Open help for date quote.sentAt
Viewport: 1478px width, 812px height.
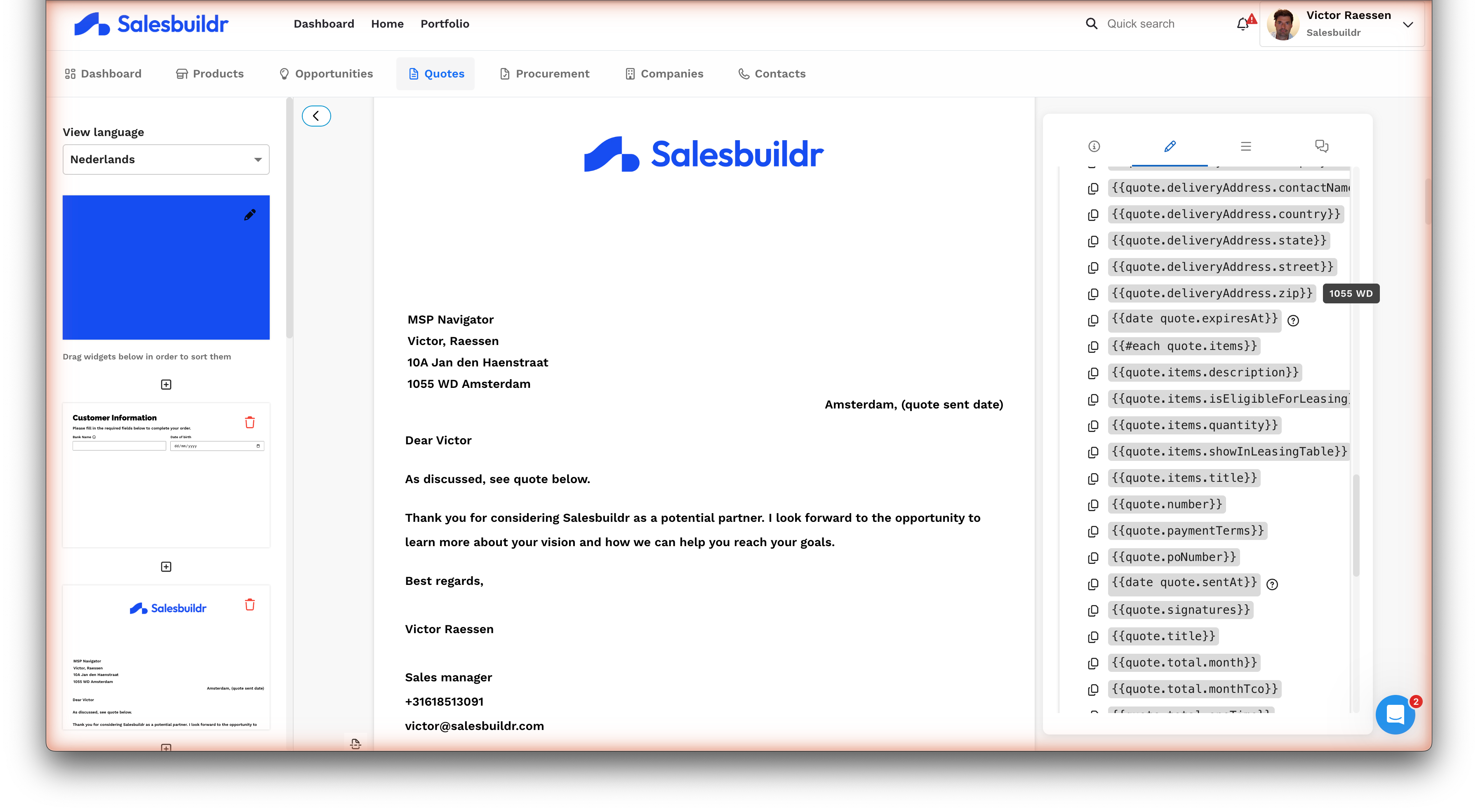[1272, 584]
